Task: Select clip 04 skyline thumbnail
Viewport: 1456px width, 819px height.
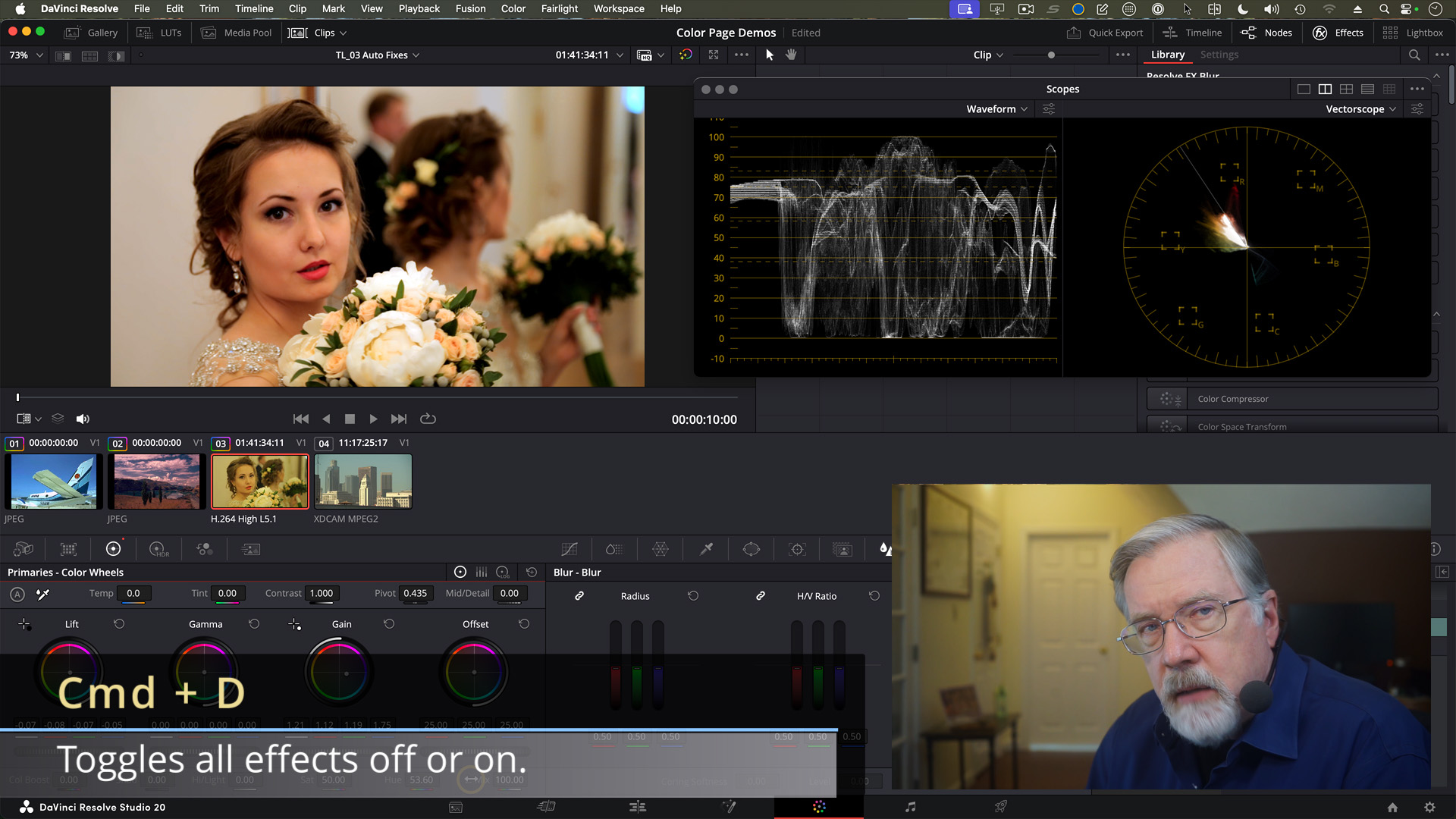Action: pyautogui.click(x=362, y=481)
